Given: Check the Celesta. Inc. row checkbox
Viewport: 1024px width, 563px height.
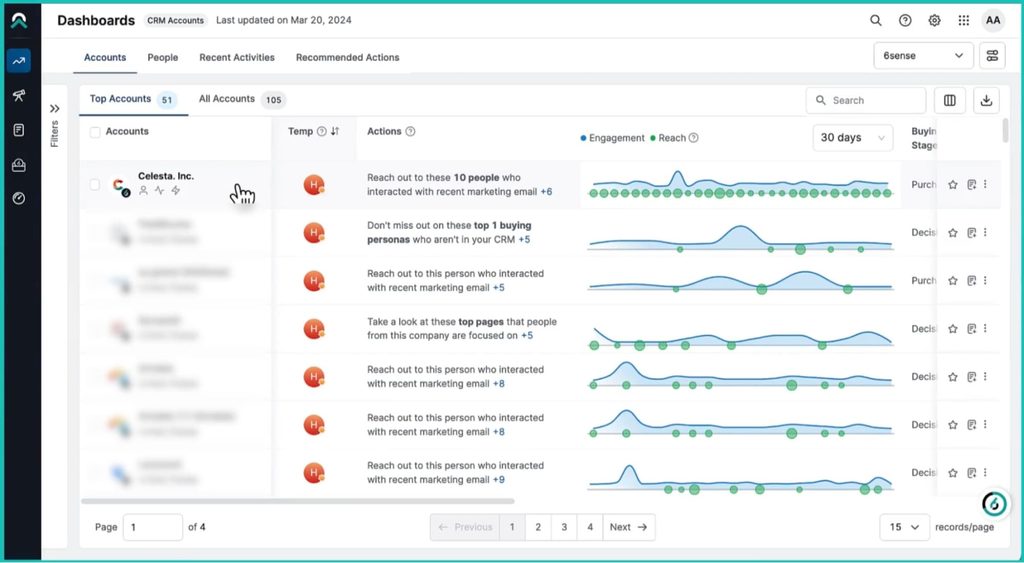Looking at the screenshot, I should pos(95,185).
